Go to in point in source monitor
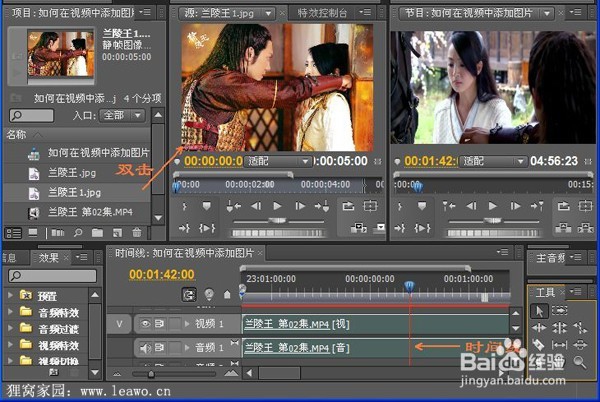 click(x=233, y=207)
